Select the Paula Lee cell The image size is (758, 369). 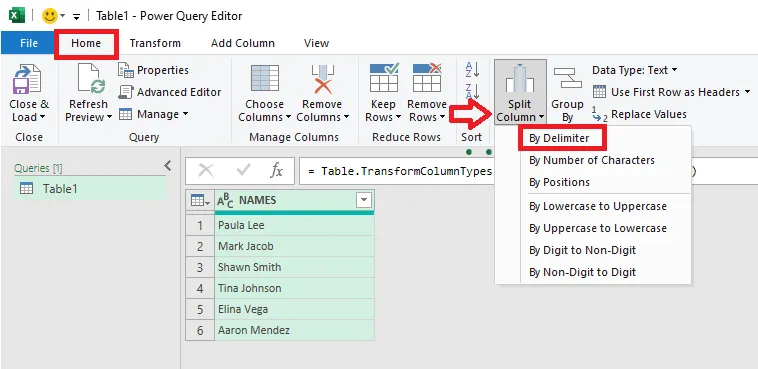coord(294,225)
